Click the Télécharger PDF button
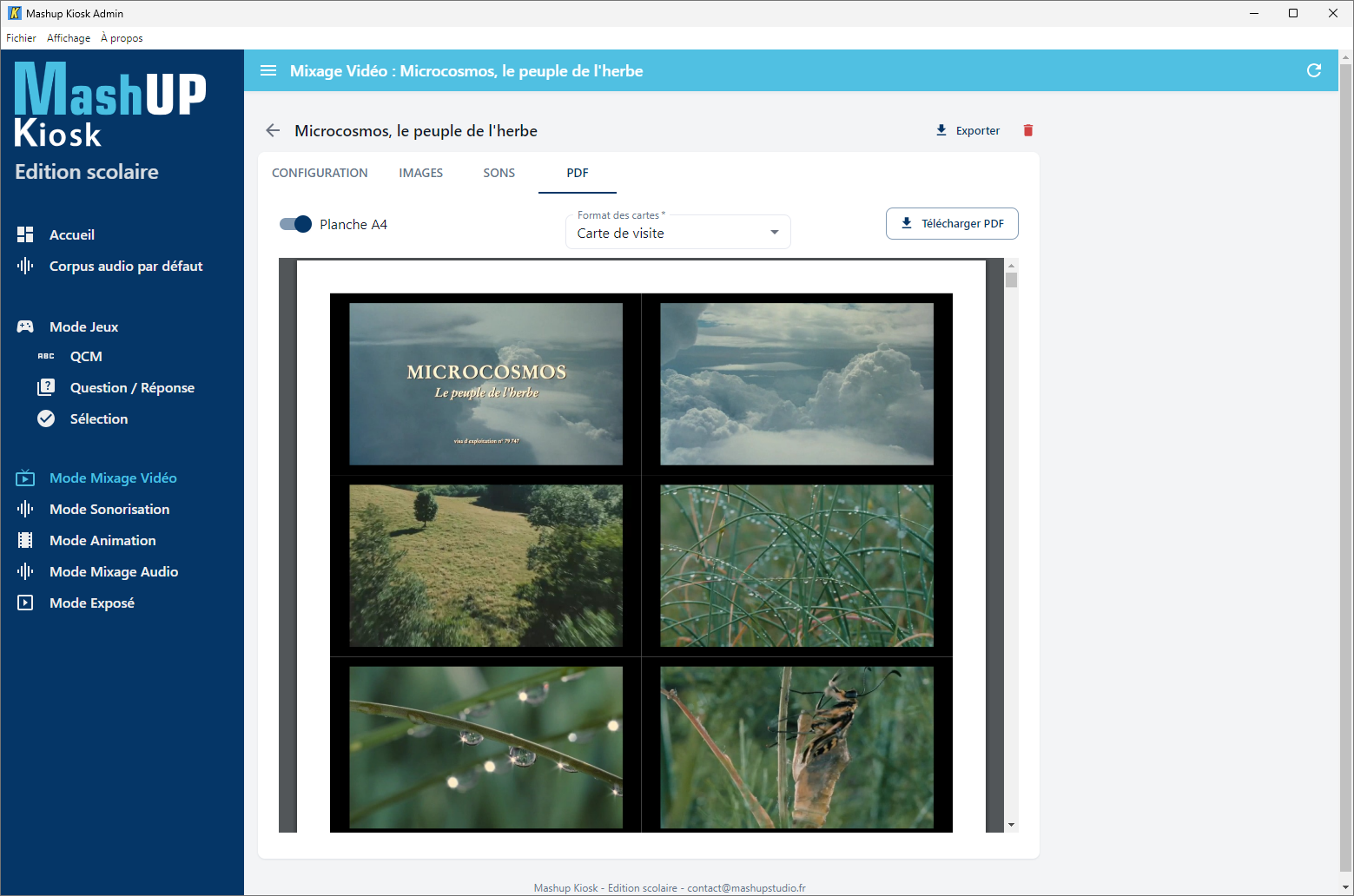This screenshot has width=1354, height=896. click(x=952, y=223)
